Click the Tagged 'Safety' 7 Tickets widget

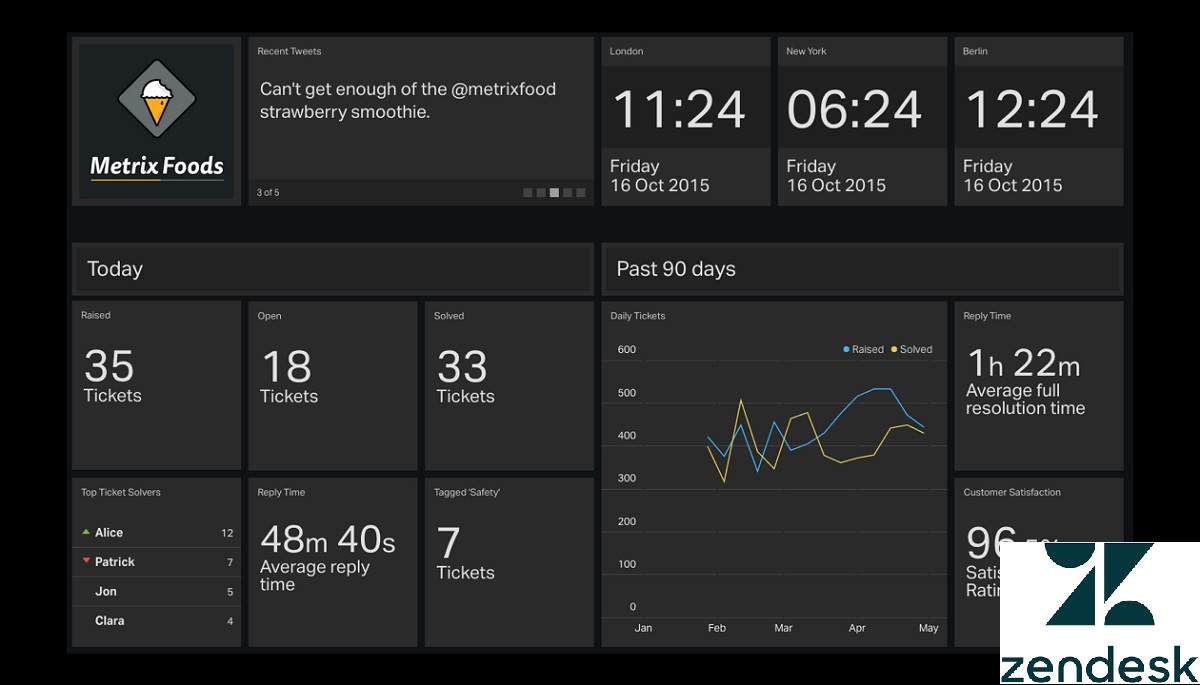509,561
